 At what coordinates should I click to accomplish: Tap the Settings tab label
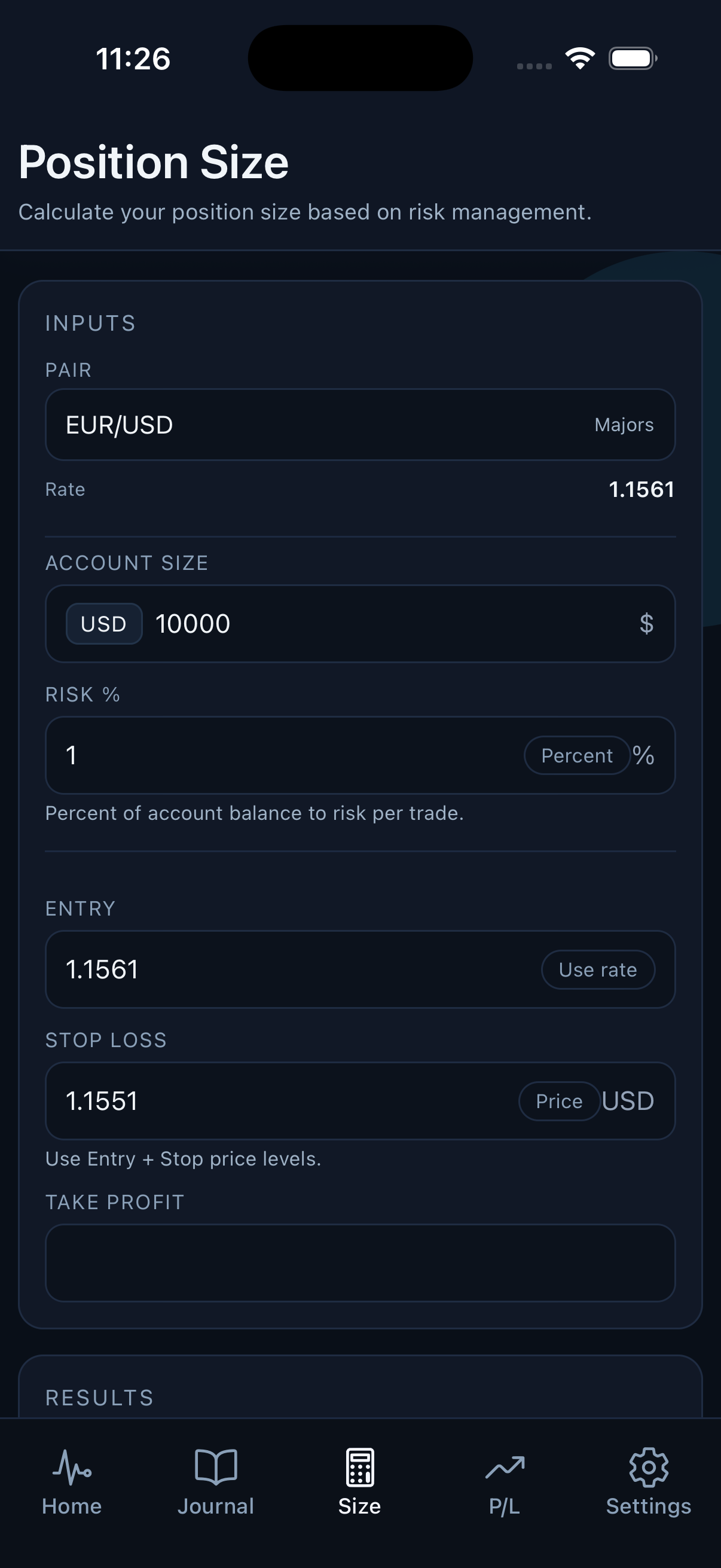pos(648,1506)
